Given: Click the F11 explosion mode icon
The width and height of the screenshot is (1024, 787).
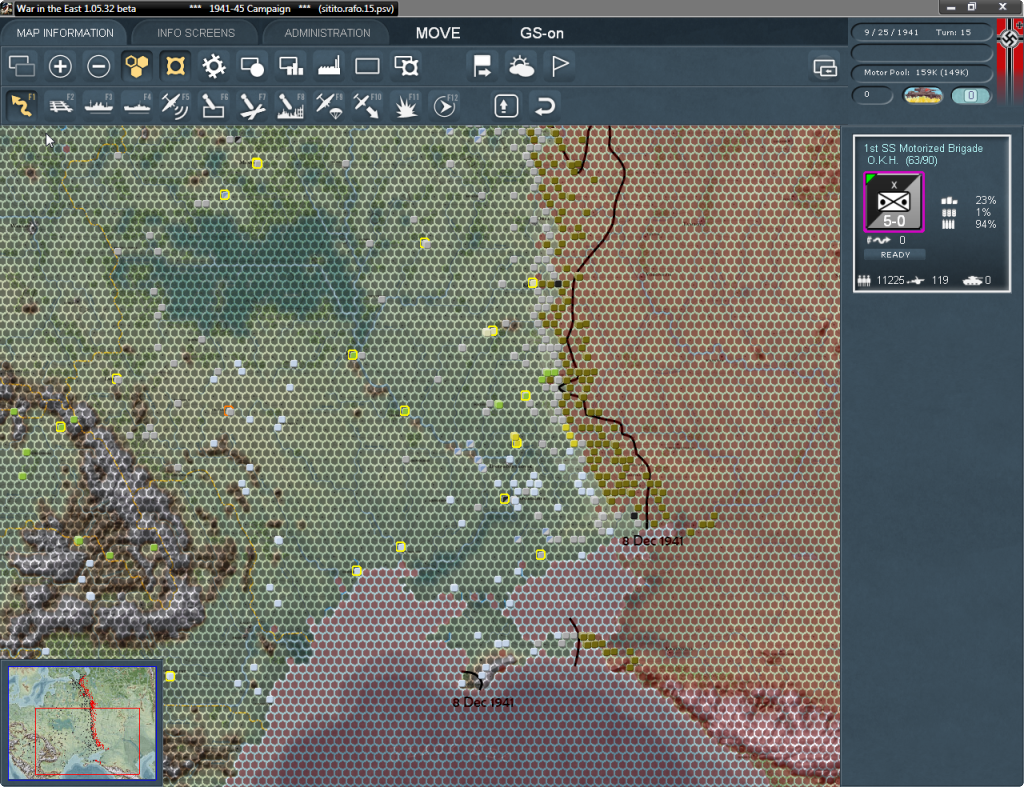Looking at the screenshot, I should pyautogui.click(x=406, y=106).
